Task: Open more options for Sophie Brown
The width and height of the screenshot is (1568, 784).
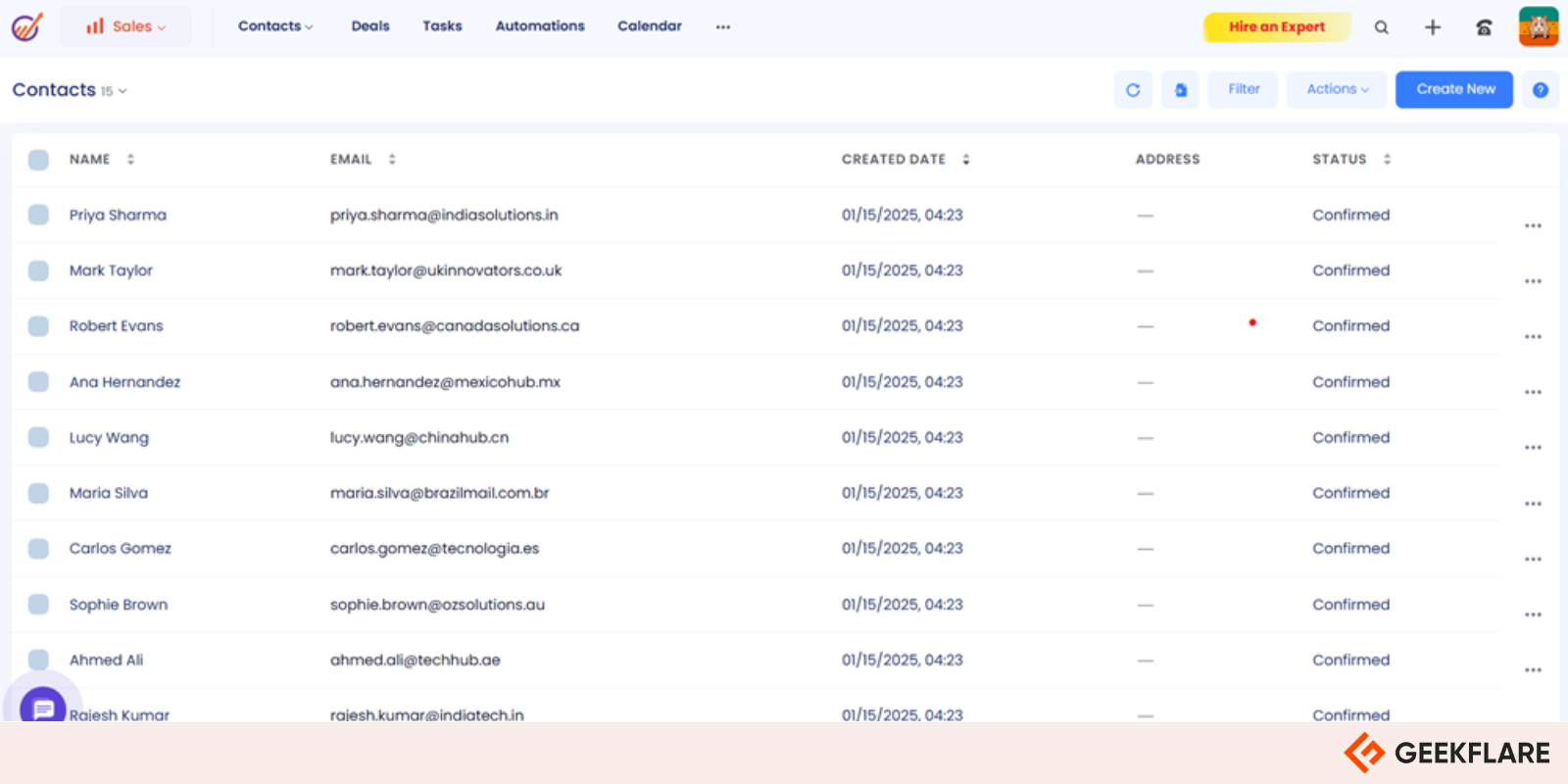Action: 1533,614
